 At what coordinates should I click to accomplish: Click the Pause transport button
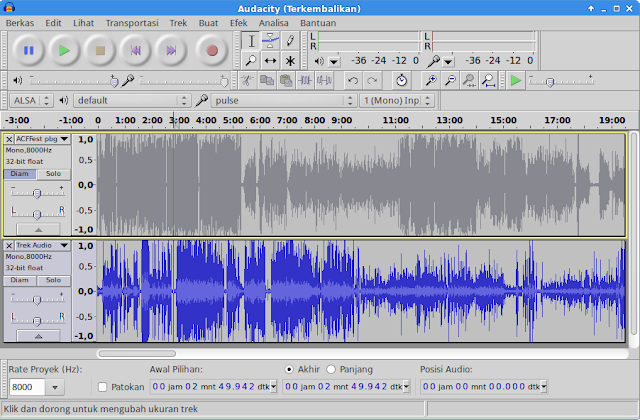coord(28,49)
